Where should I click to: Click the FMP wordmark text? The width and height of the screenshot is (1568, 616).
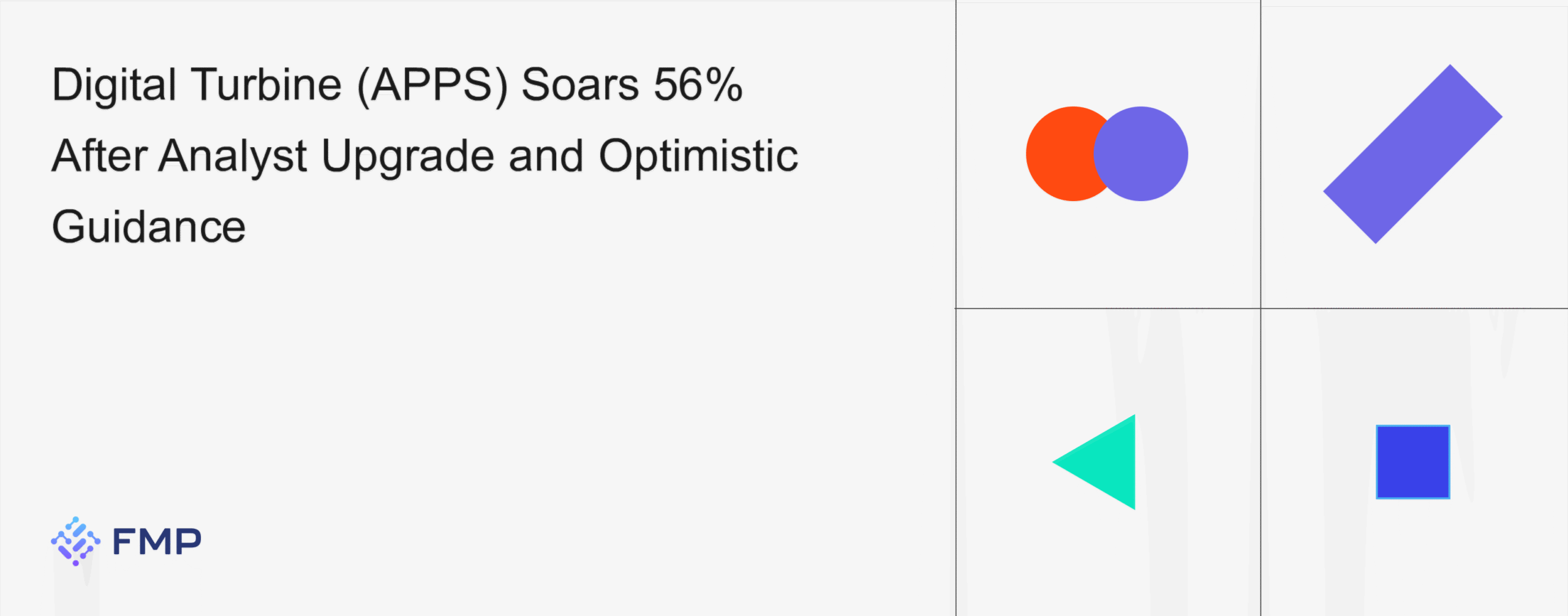click(157, 542)
